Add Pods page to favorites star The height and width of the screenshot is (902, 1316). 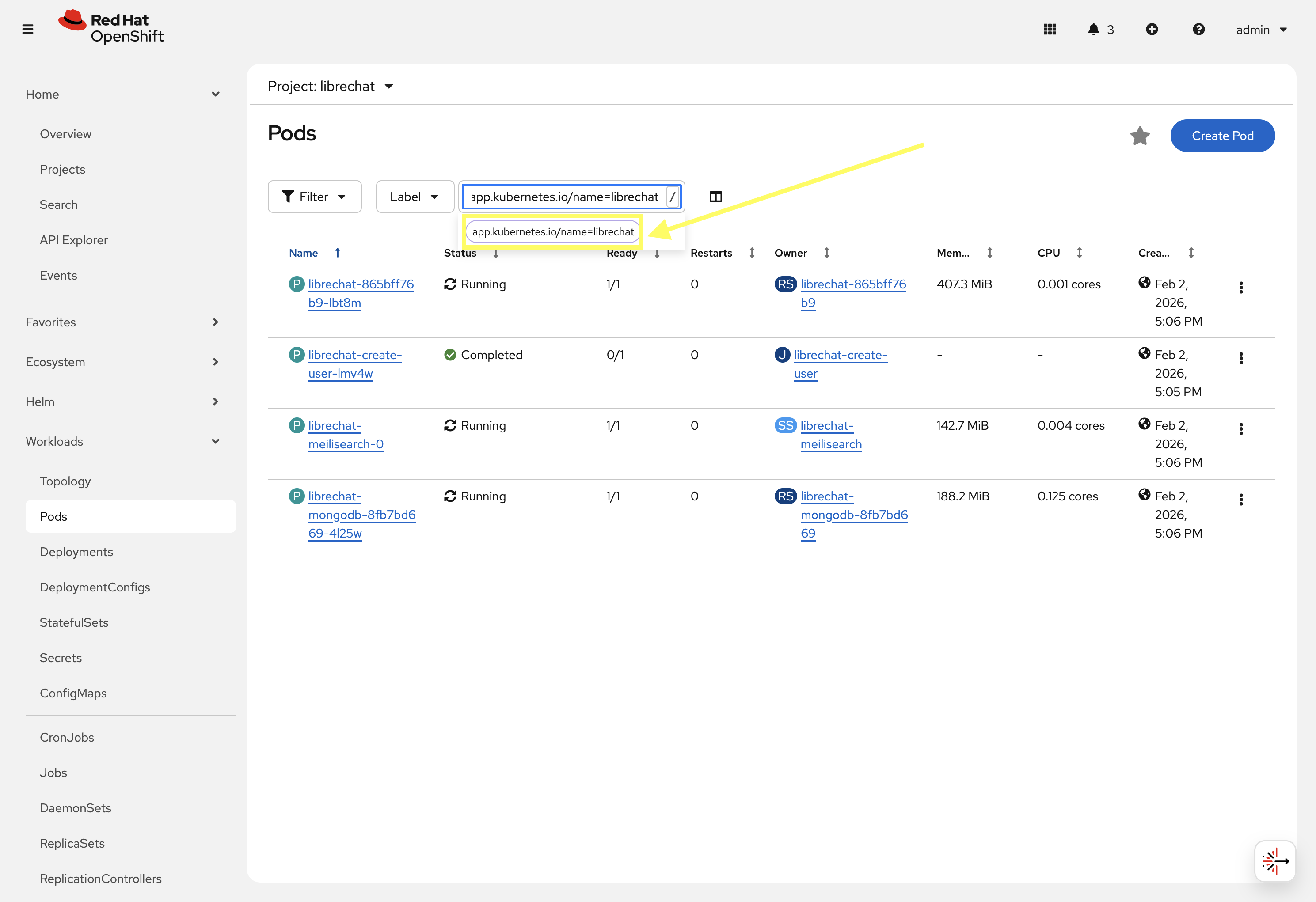[1139, 136]
